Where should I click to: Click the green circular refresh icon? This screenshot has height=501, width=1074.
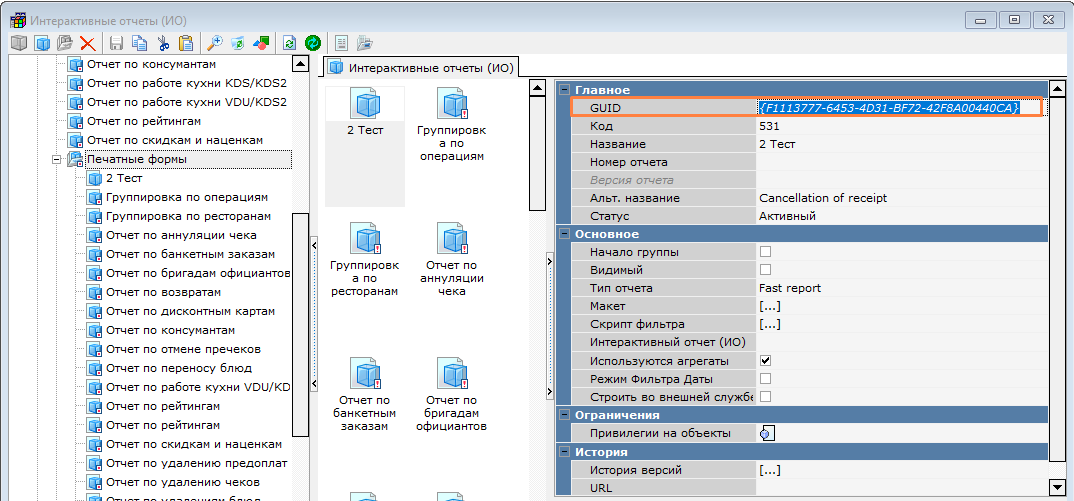313,43
